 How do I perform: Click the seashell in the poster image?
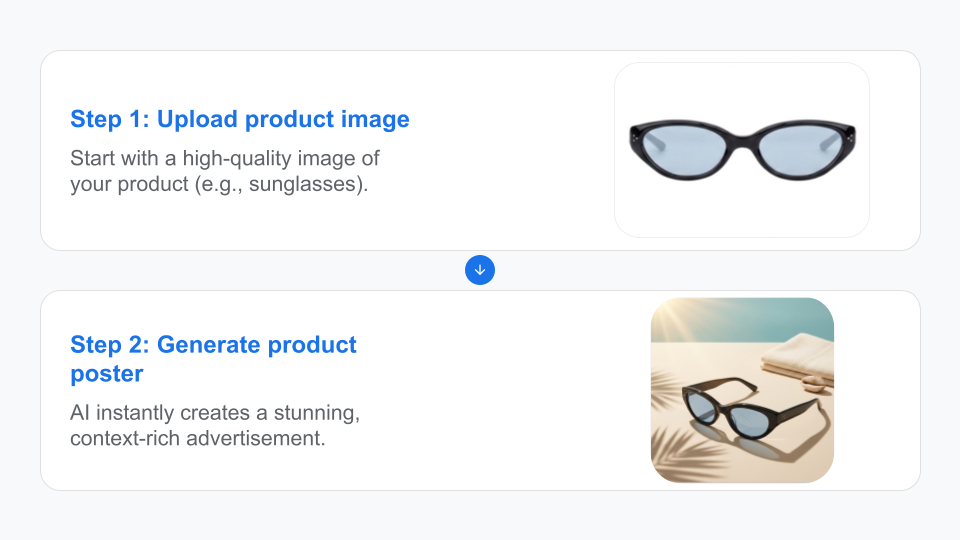click(x=814, y=384)
